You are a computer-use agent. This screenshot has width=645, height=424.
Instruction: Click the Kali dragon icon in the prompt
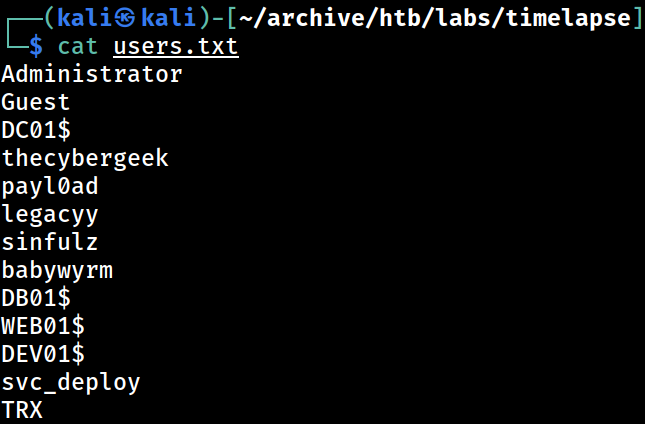click(125, 18)
